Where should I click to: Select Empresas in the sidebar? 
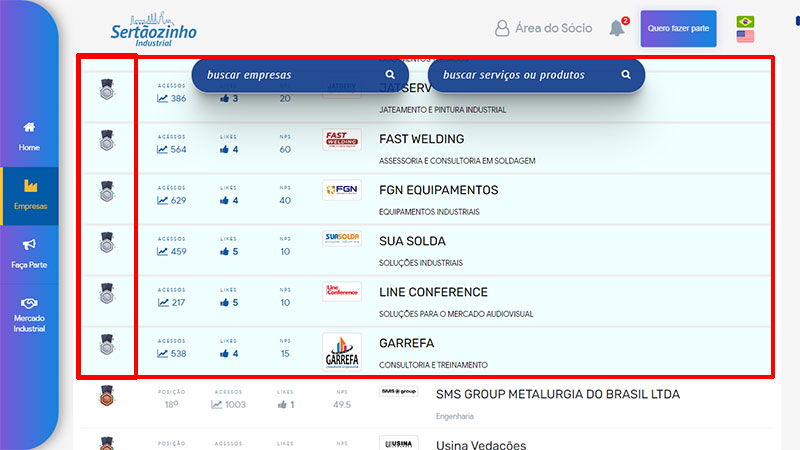click(x=30, y=195)
